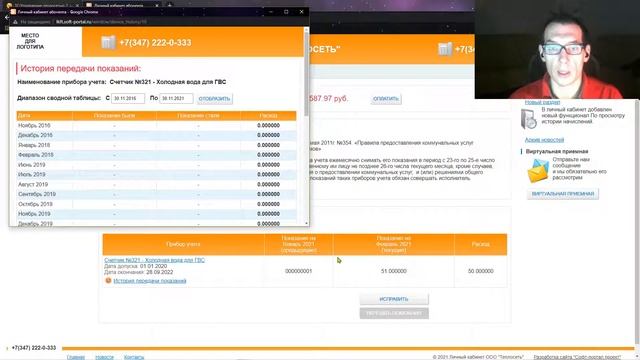Click the presenter's webcam video overlay
The width and height of the screenshot is (640, 360).
click(557, 49)
